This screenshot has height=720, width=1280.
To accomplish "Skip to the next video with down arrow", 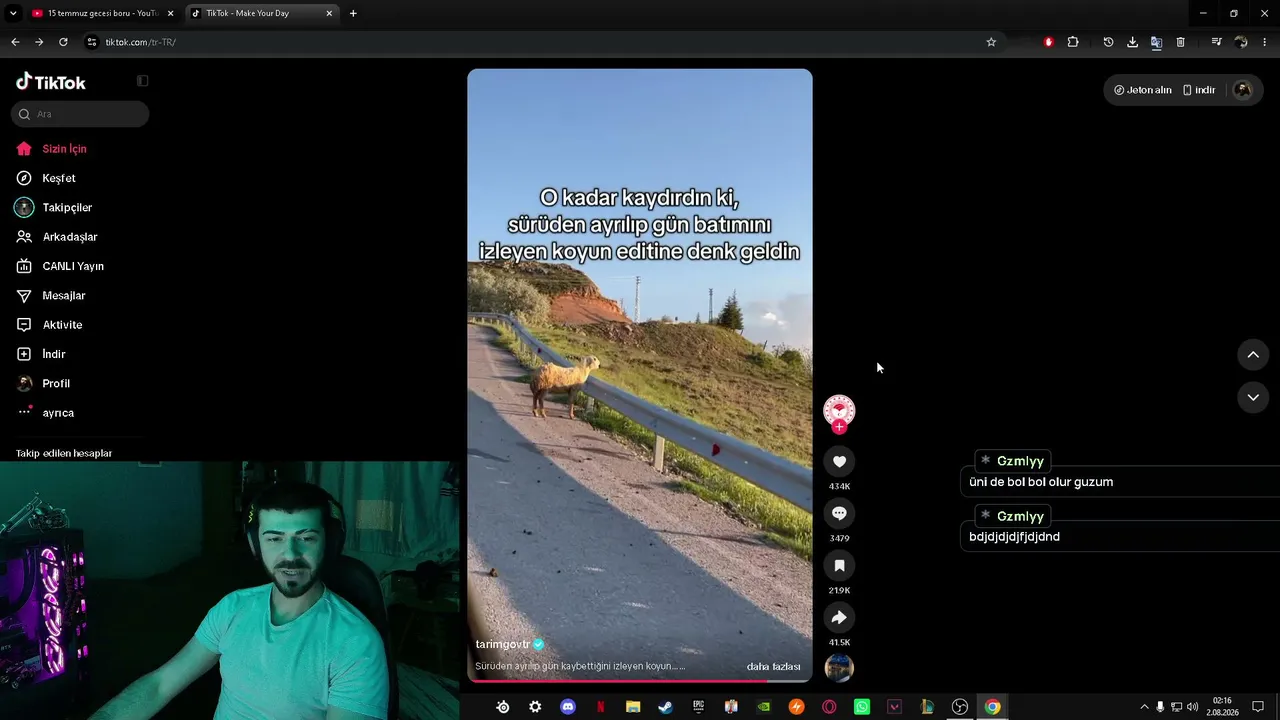I will (1253, 397).
